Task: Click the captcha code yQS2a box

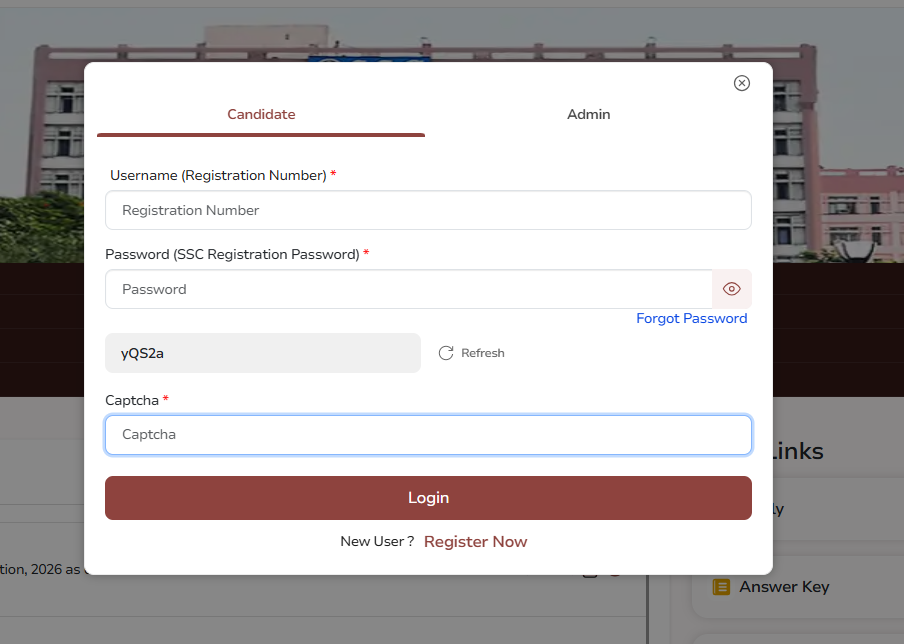Action: click(263, 353)
